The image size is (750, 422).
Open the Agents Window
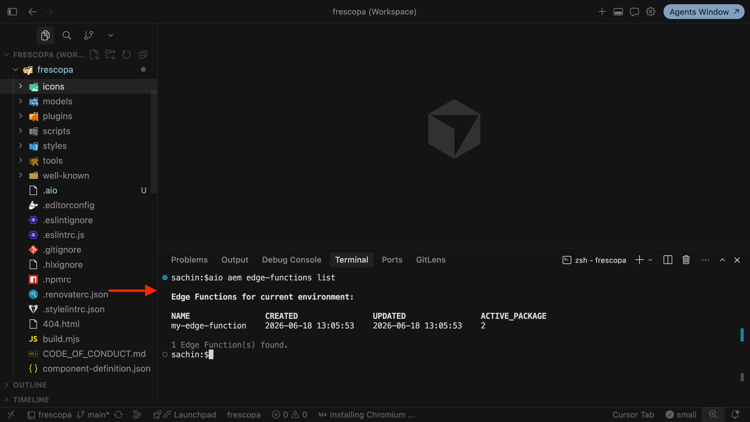[704, 11]
